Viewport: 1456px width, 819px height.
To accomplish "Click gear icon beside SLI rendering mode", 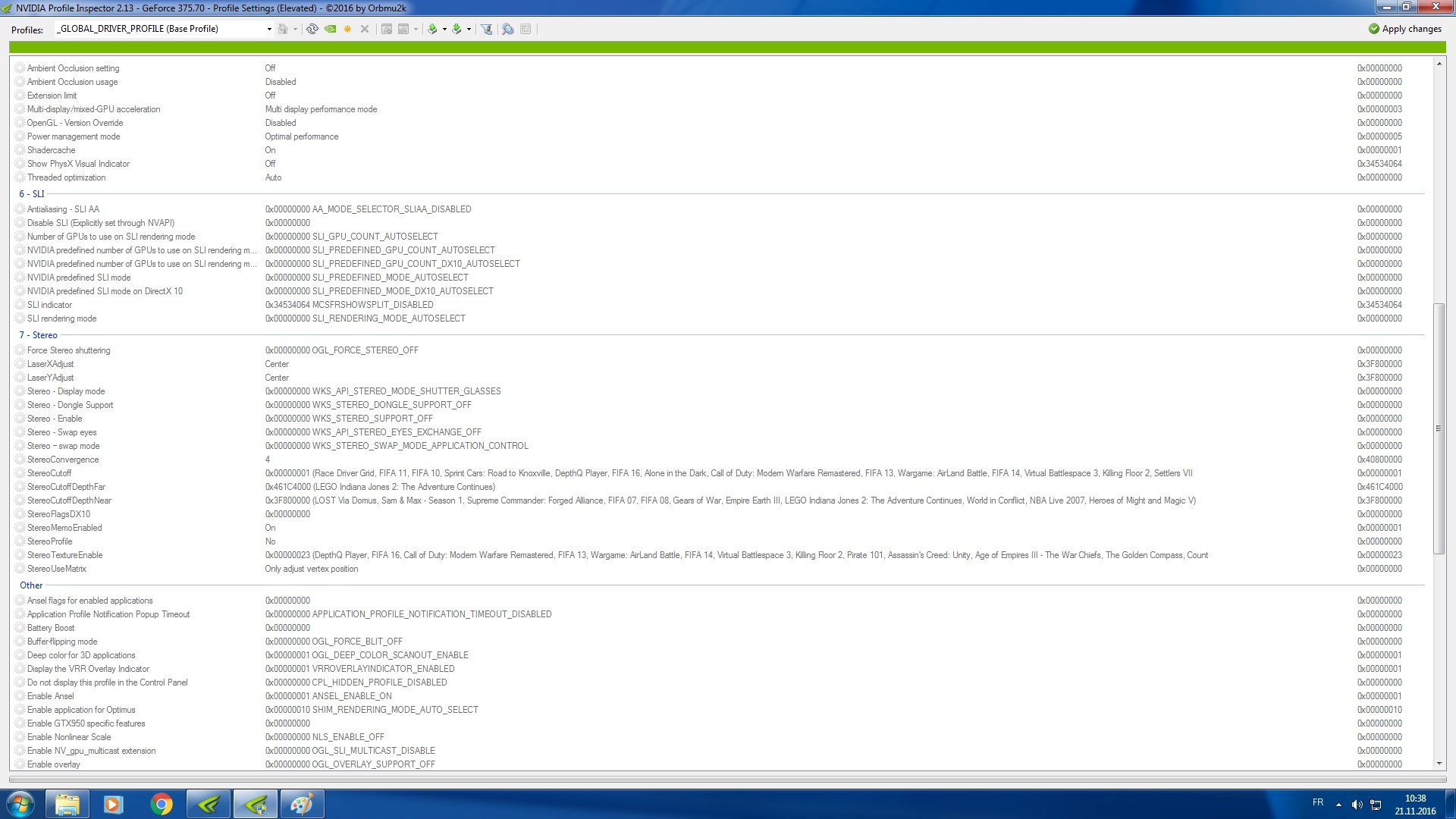I will (20, 318).
